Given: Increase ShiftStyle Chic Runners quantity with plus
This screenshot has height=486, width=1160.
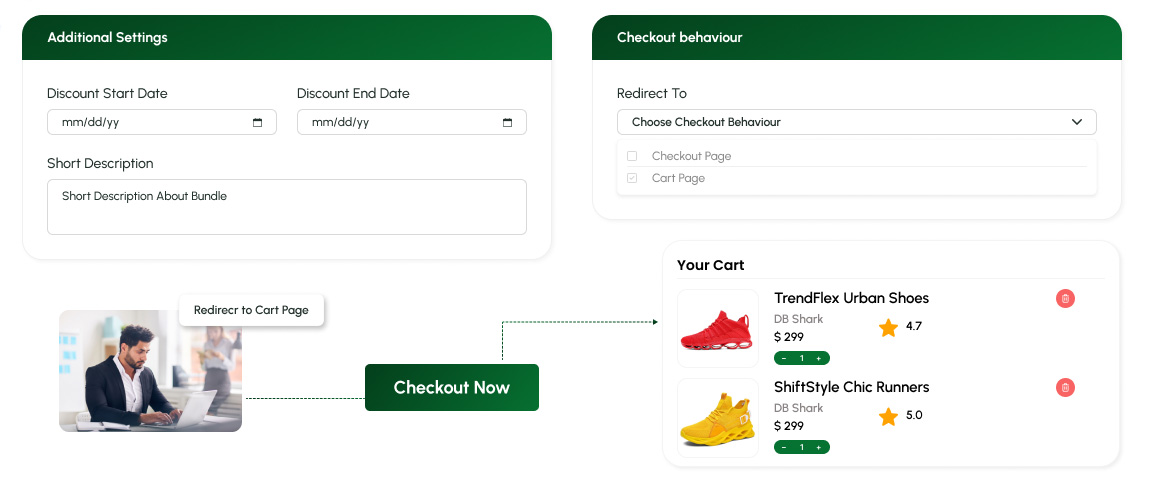Looking at the screenshot, I should [818, 447].
